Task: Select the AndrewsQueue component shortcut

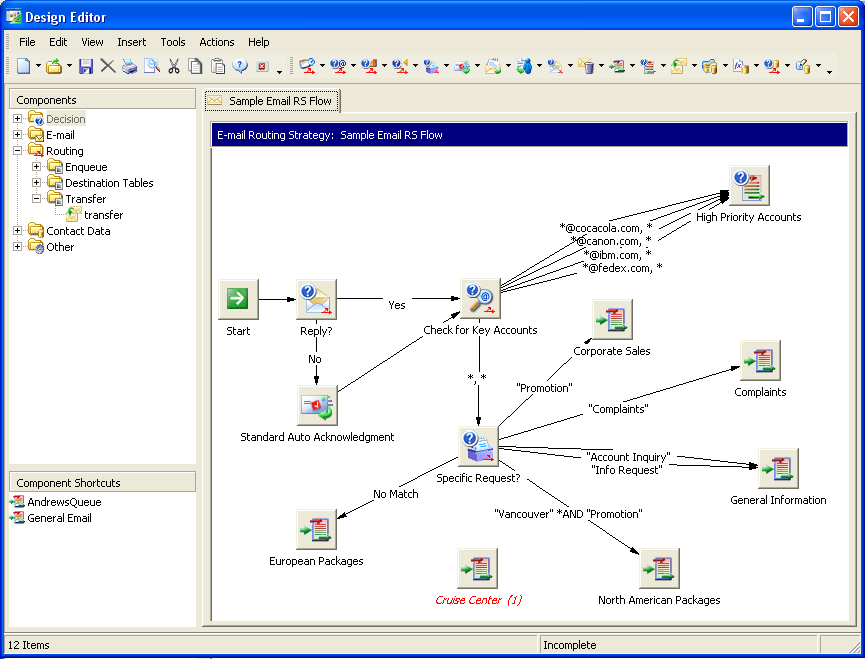Action: 64,502
